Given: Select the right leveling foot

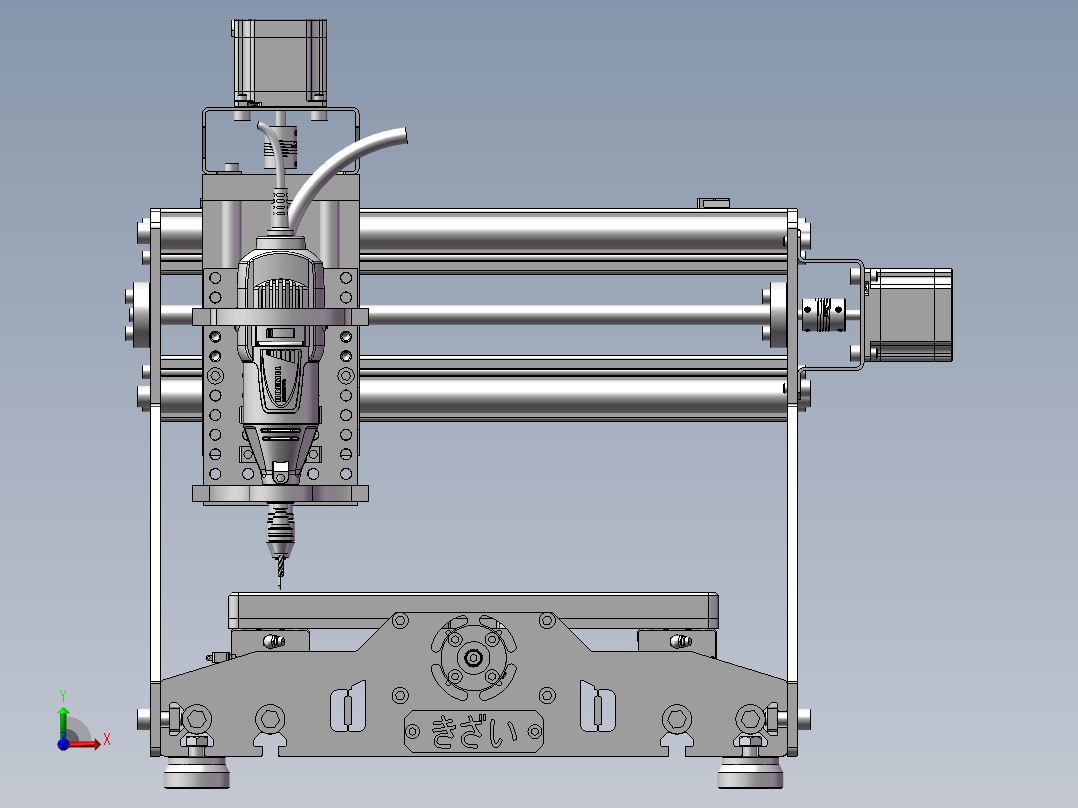Looking at the screenshot, I should coord(750,773).
